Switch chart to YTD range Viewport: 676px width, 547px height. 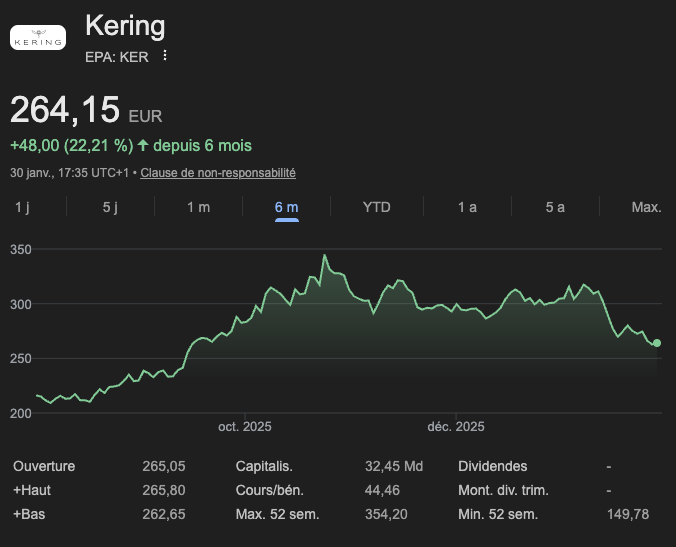tap(376, 207)
